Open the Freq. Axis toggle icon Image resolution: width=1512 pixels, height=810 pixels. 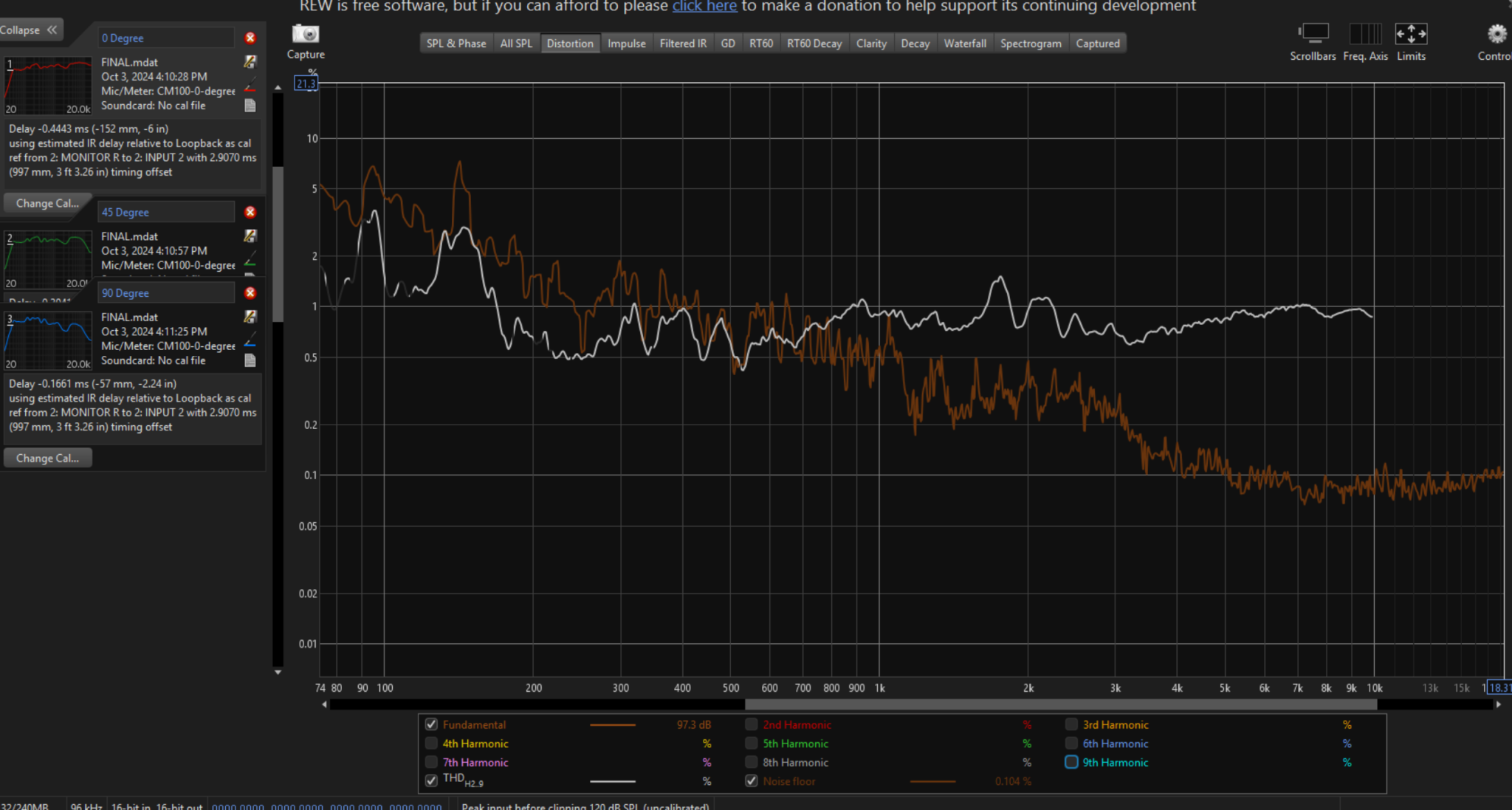point(1365,34)
